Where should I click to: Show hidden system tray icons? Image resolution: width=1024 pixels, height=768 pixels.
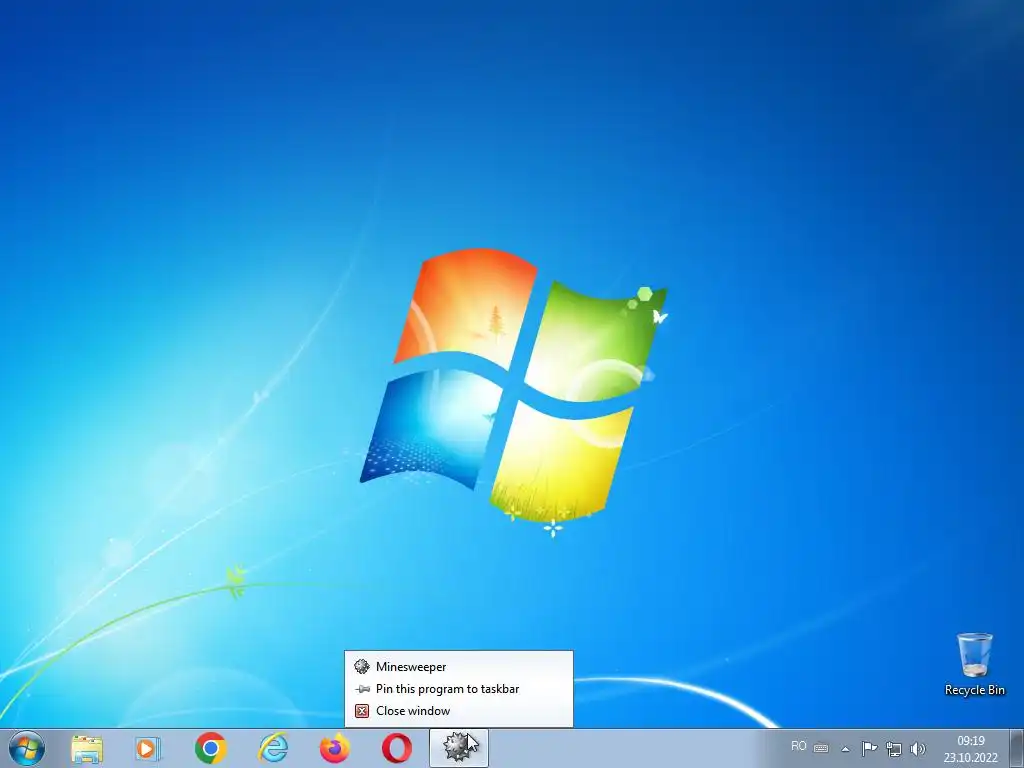[x=845, y=749]
